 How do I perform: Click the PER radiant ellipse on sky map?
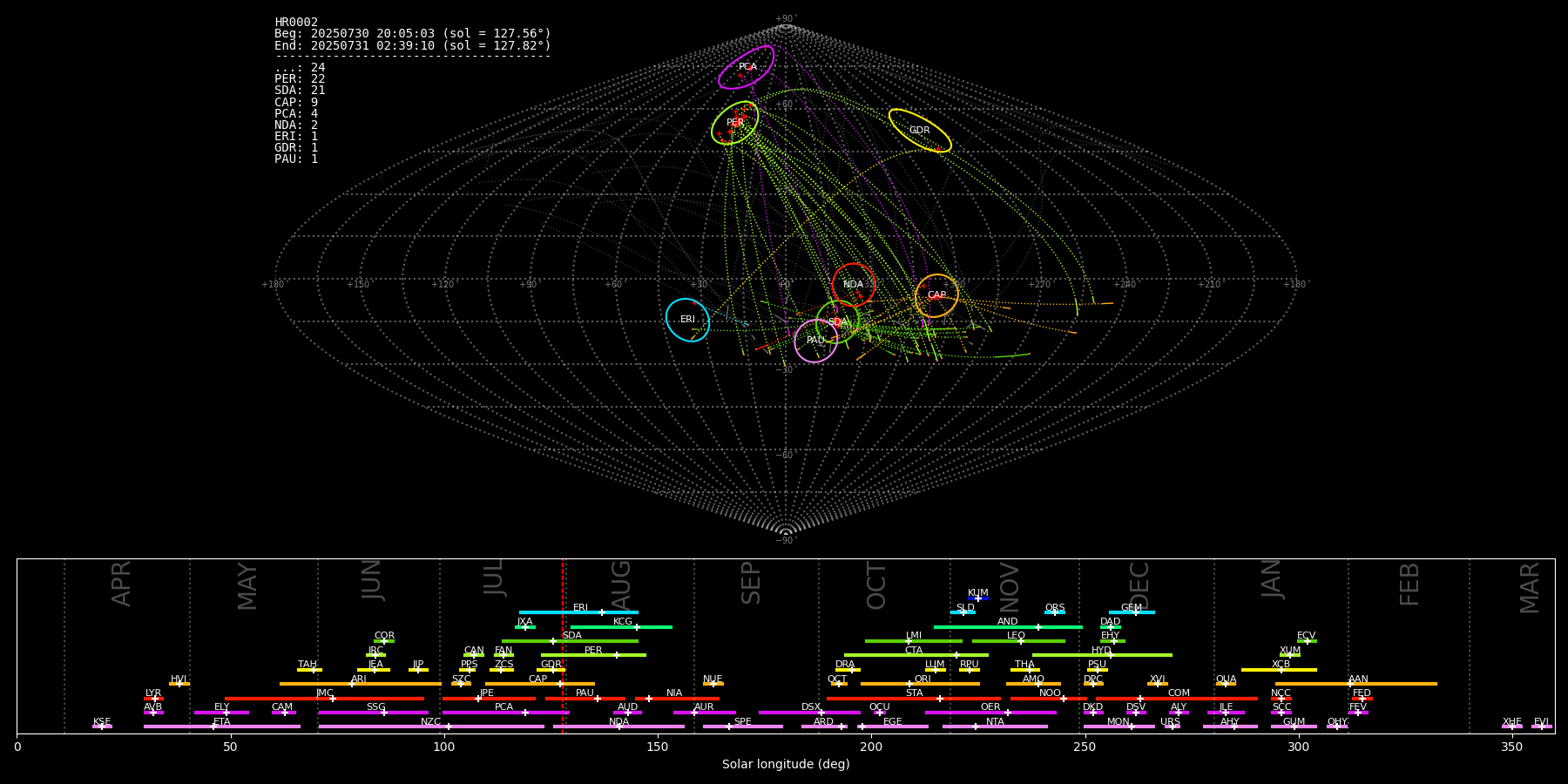735,123
